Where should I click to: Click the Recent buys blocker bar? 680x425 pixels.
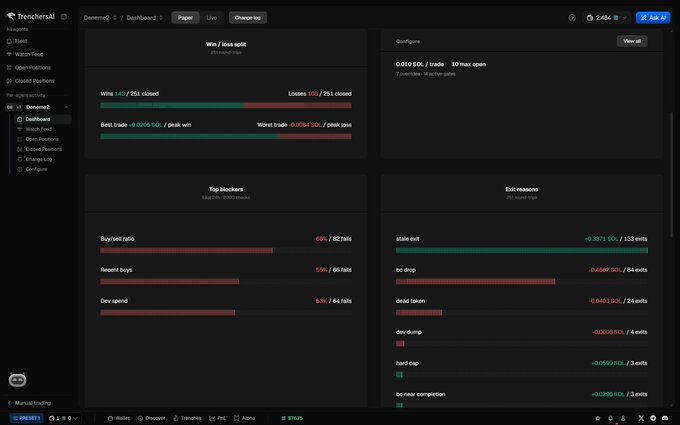click(x=226, y=282)
